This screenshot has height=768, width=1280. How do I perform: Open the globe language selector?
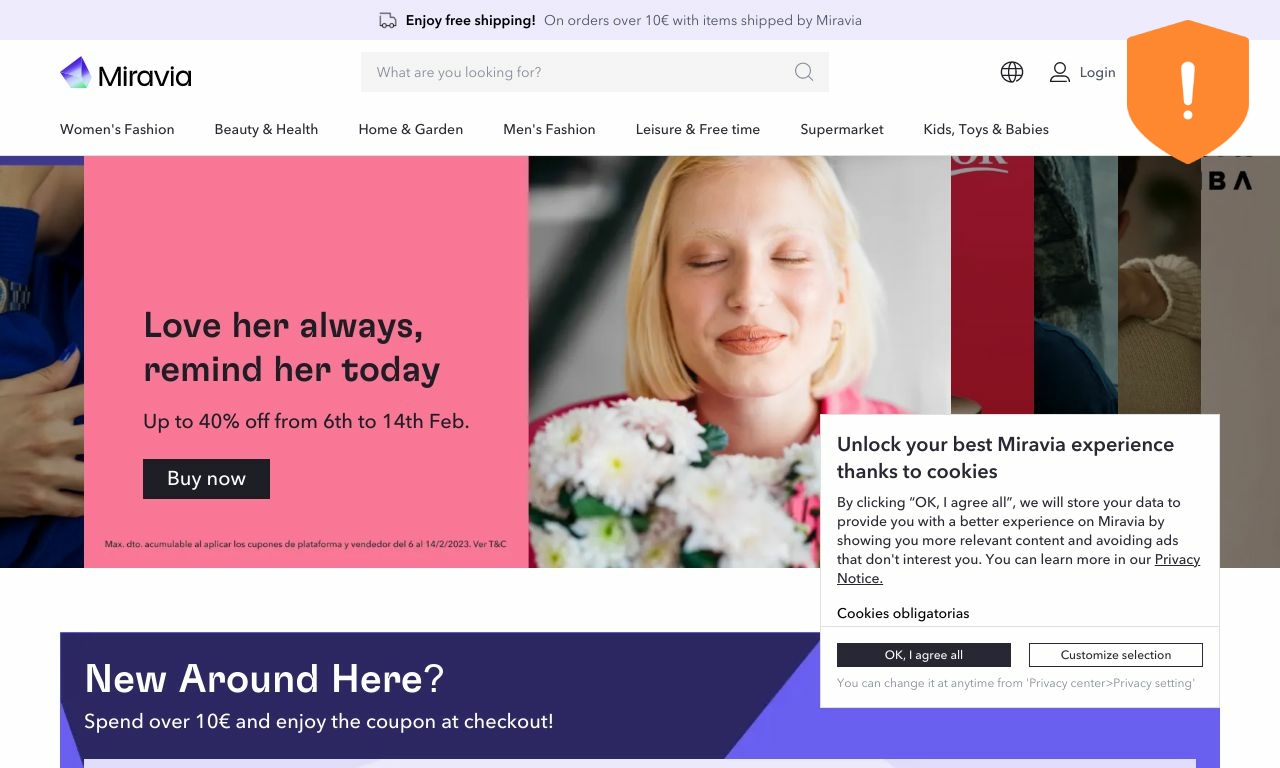tap(1012, 72)
